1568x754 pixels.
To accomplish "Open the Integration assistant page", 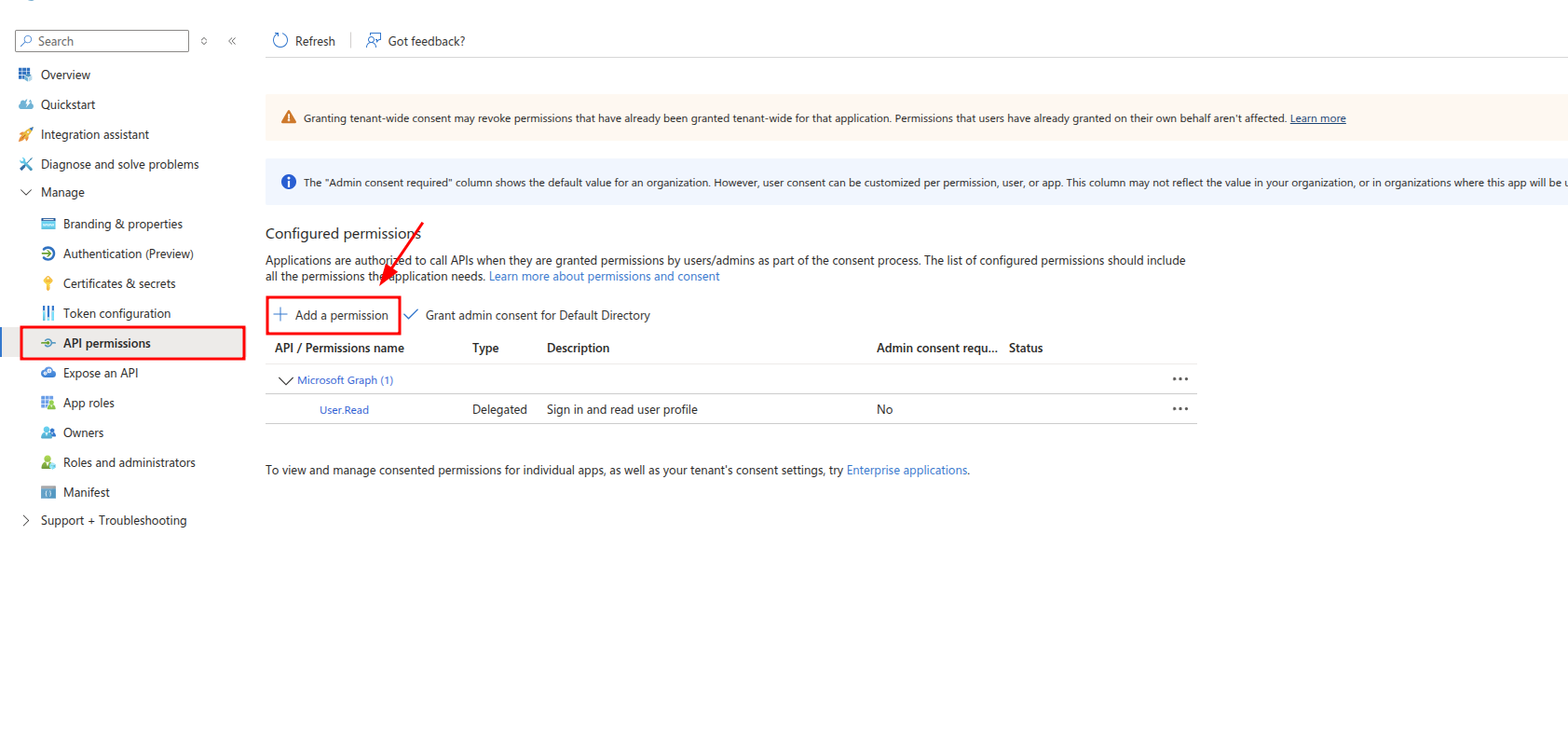I will click(x=95, y=134).
